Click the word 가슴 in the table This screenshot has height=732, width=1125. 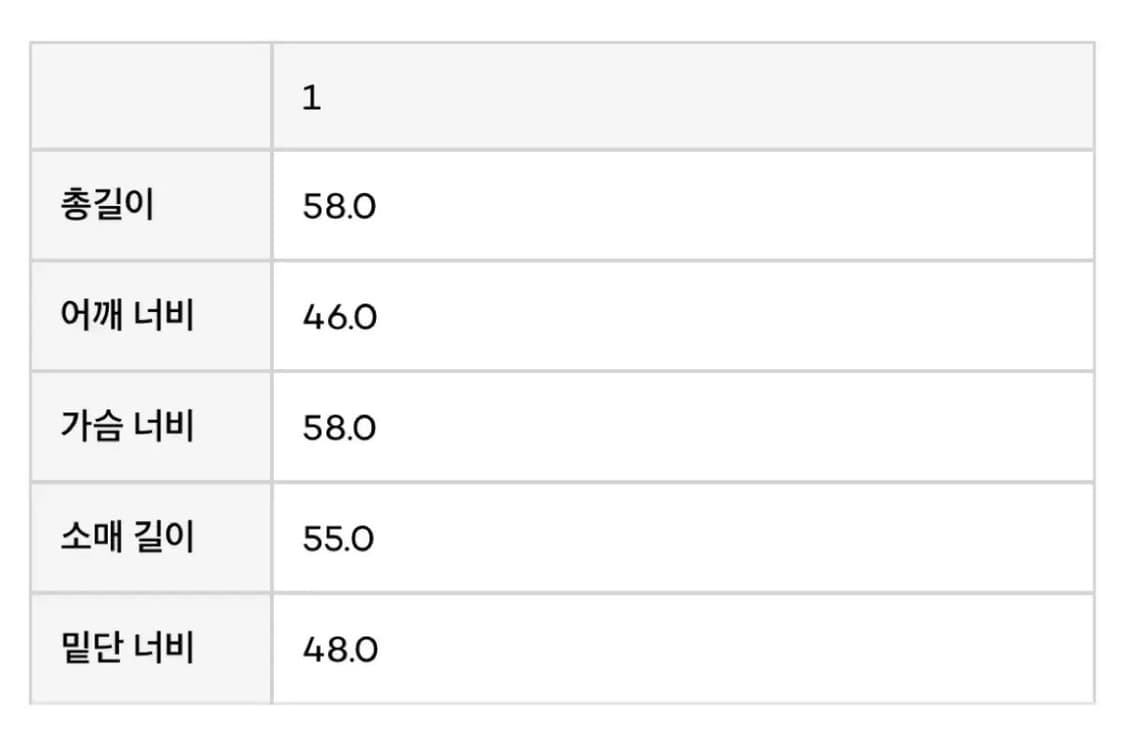pos(91,427)
